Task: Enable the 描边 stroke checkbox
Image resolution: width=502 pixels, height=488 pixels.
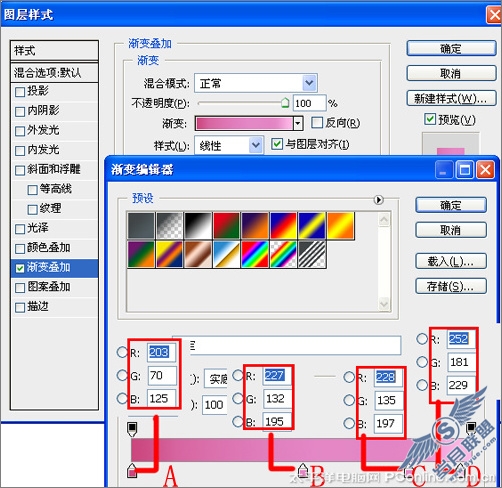Action: (x=20, y=307)
